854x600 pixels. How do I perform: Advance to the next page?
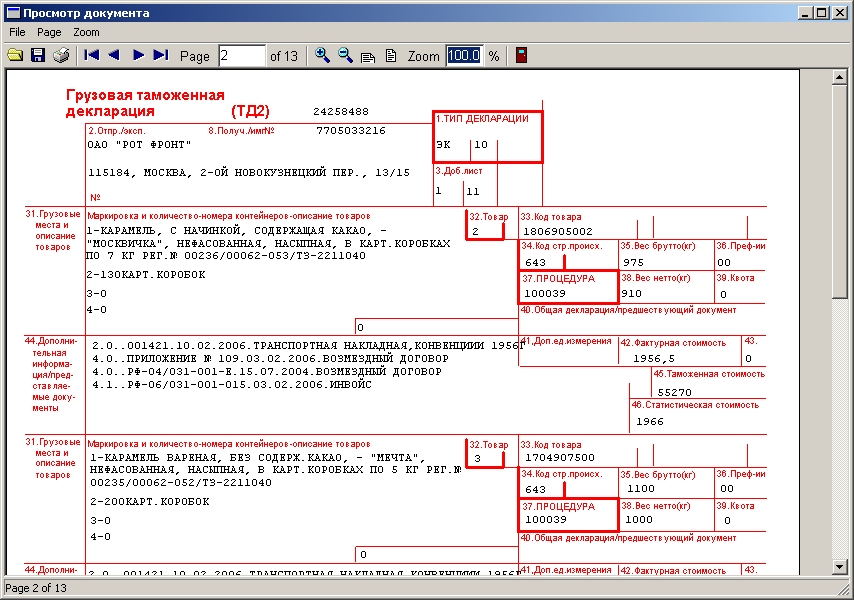(138, 56)
